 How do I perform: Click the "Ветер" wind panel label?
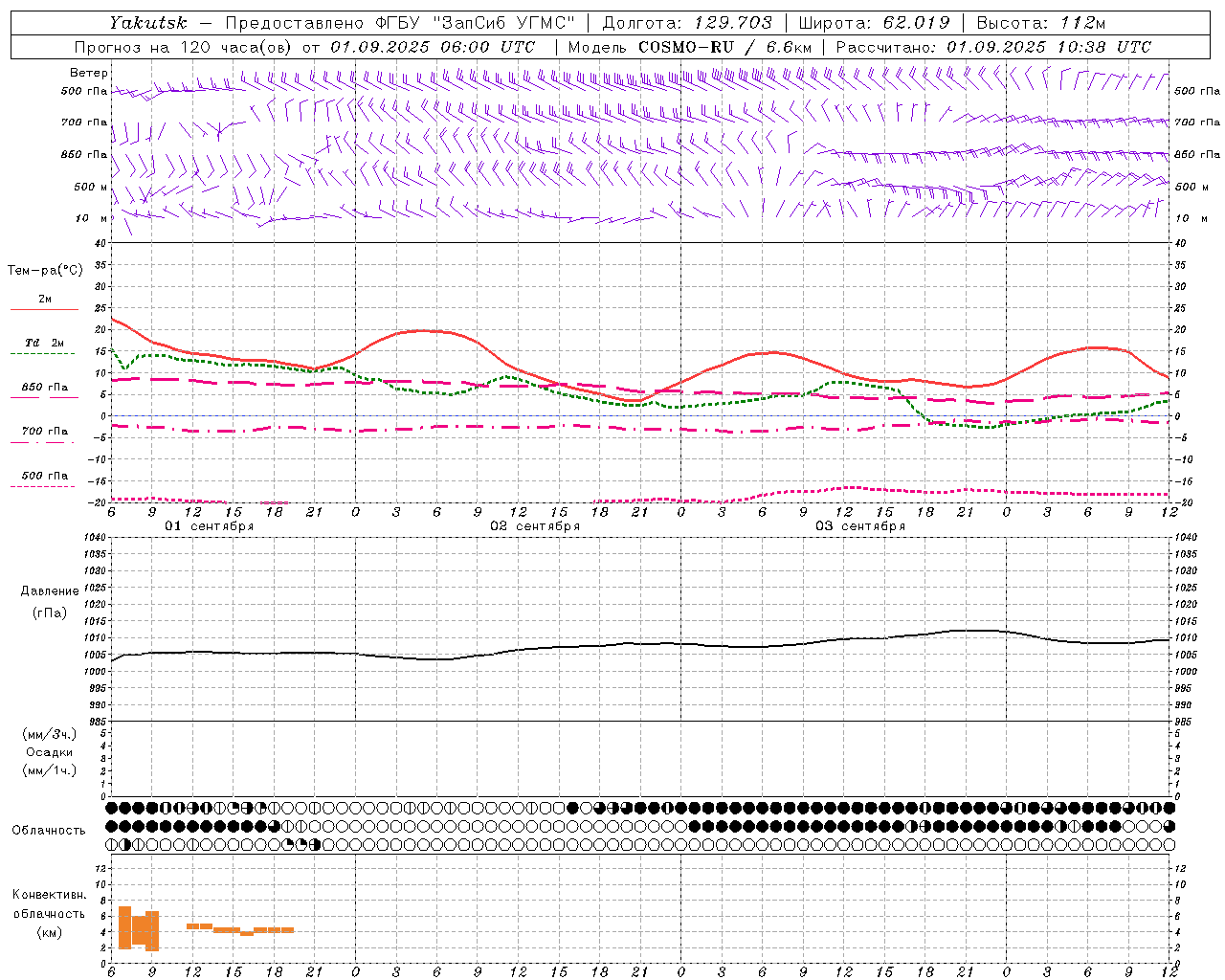89,73
